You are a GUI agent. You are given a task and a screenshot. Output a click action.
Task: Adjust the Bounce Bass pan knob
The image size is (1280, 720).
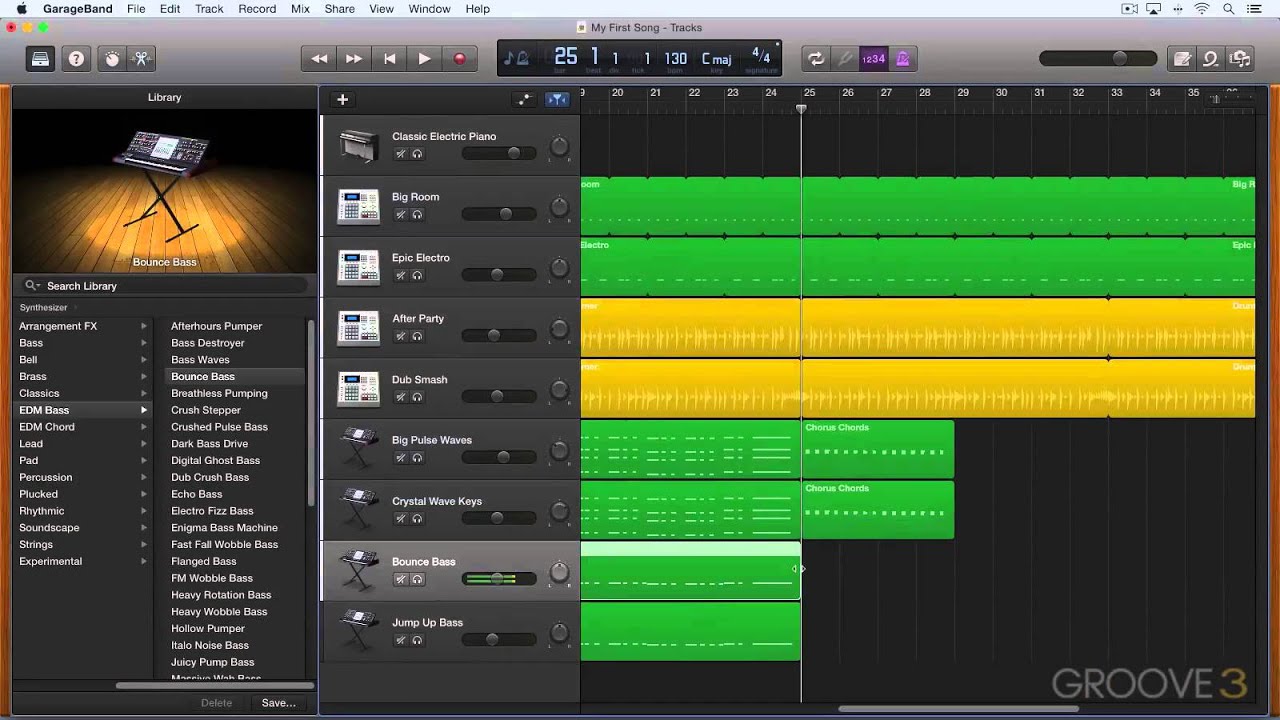(560, 573)
